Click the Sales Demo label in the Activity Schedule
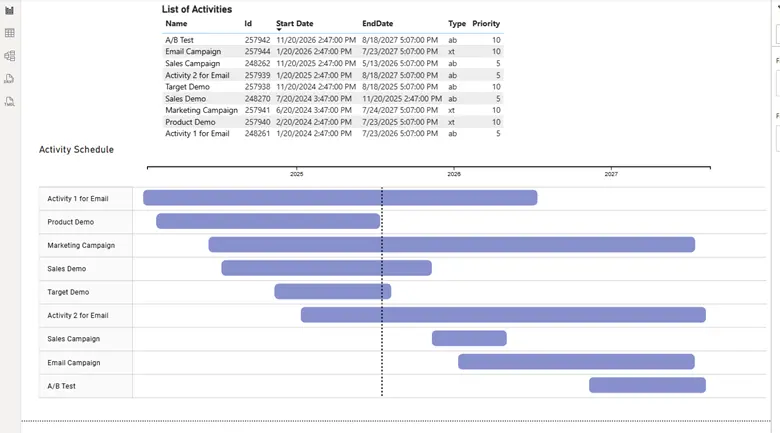Image resolution: width=780 pixels, height=433 pixels. tap(67, 269)
